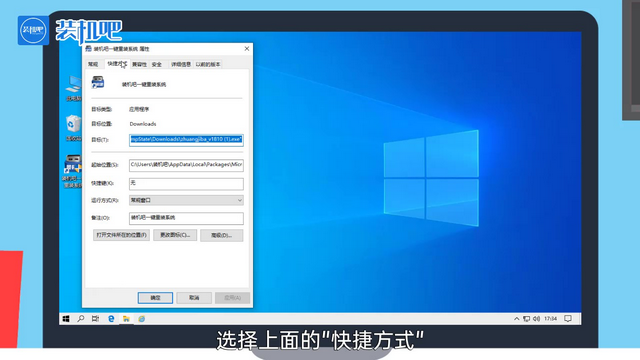
Task: Click the 起始位置 path field
Action: coord(186,164)
